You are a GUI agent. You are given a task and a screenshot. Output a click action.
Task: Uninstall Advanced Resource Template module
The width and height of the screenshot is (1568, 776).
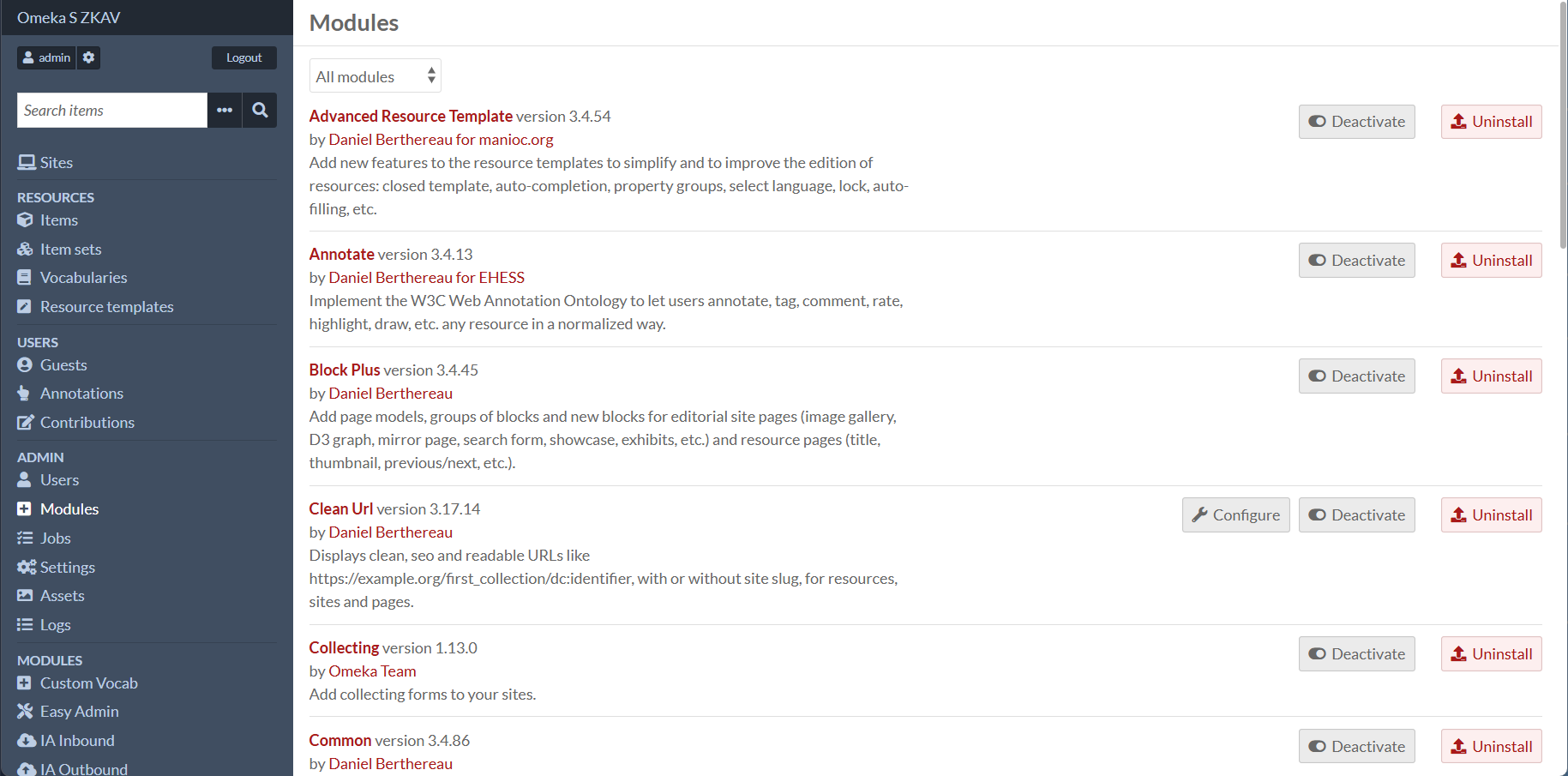pos(1491,122)
